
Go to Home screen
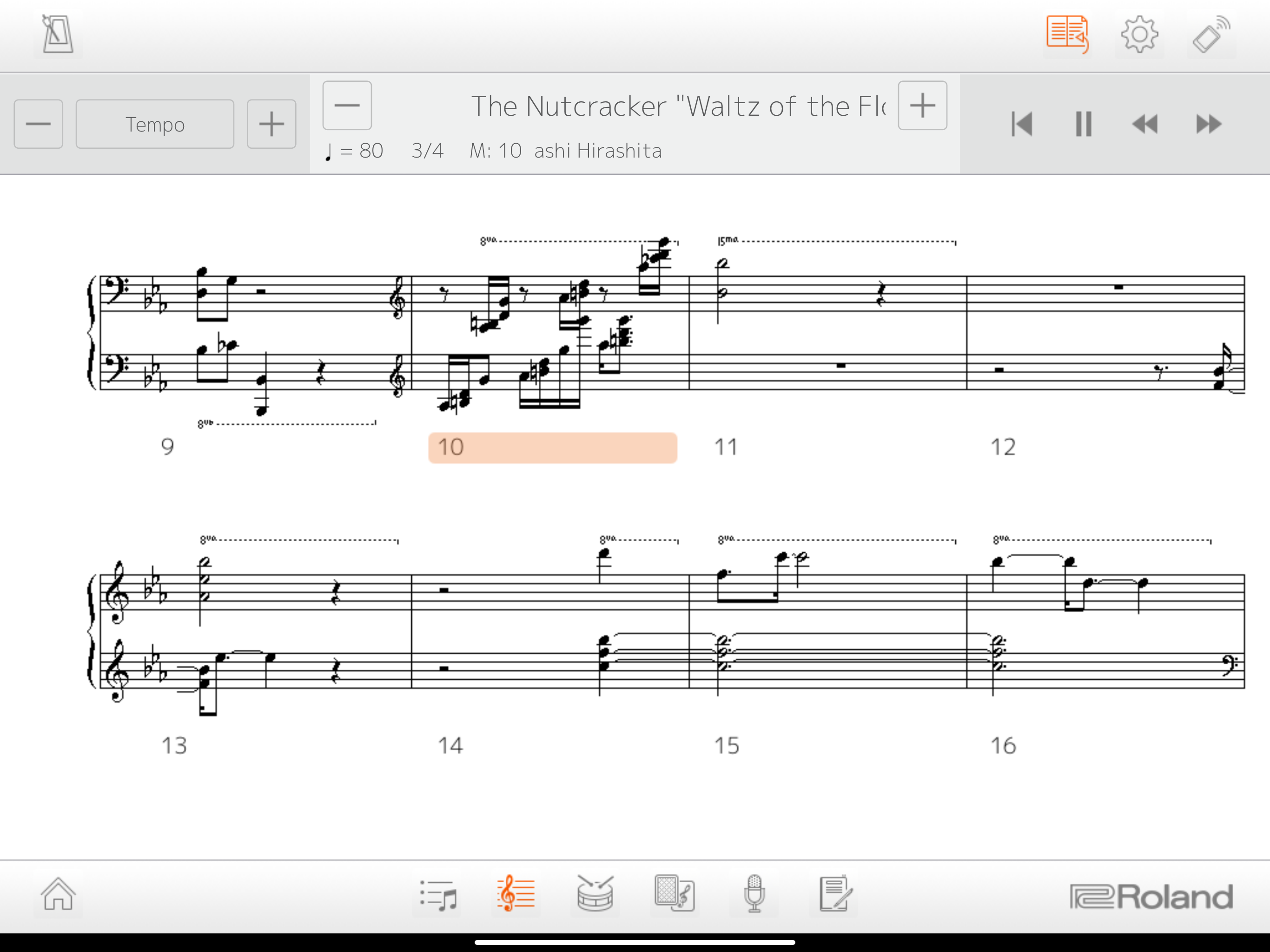click(58, 894)
